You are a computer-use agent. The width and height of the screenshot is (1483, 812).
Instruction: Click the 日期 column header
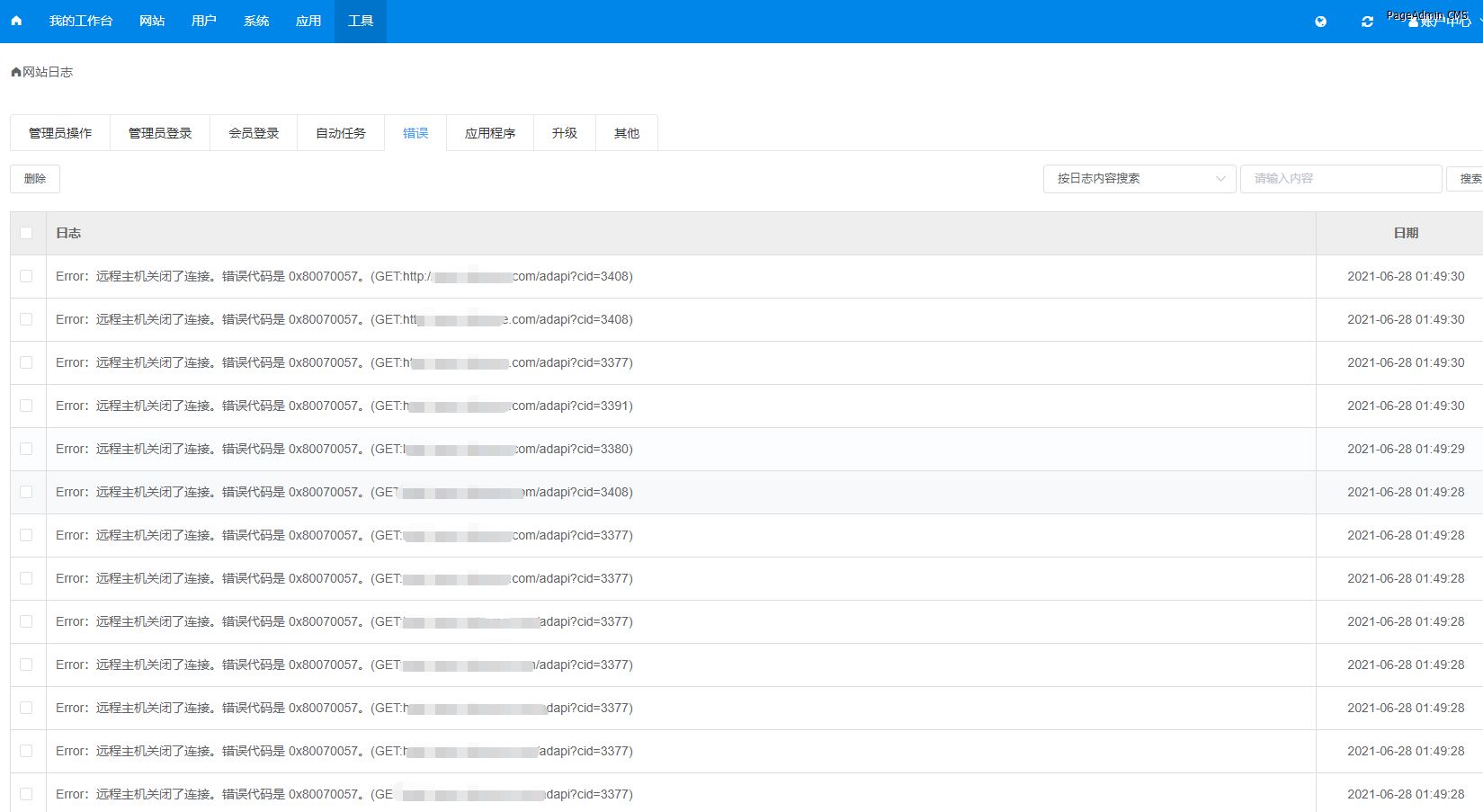point(1406,233)
